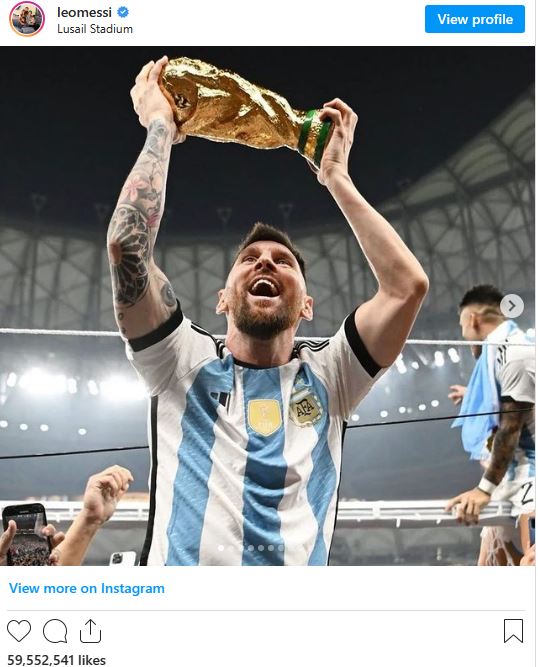Open comments with the speech bubble icon
This screenshot has height=667, width=538.
tap(55, 631)
